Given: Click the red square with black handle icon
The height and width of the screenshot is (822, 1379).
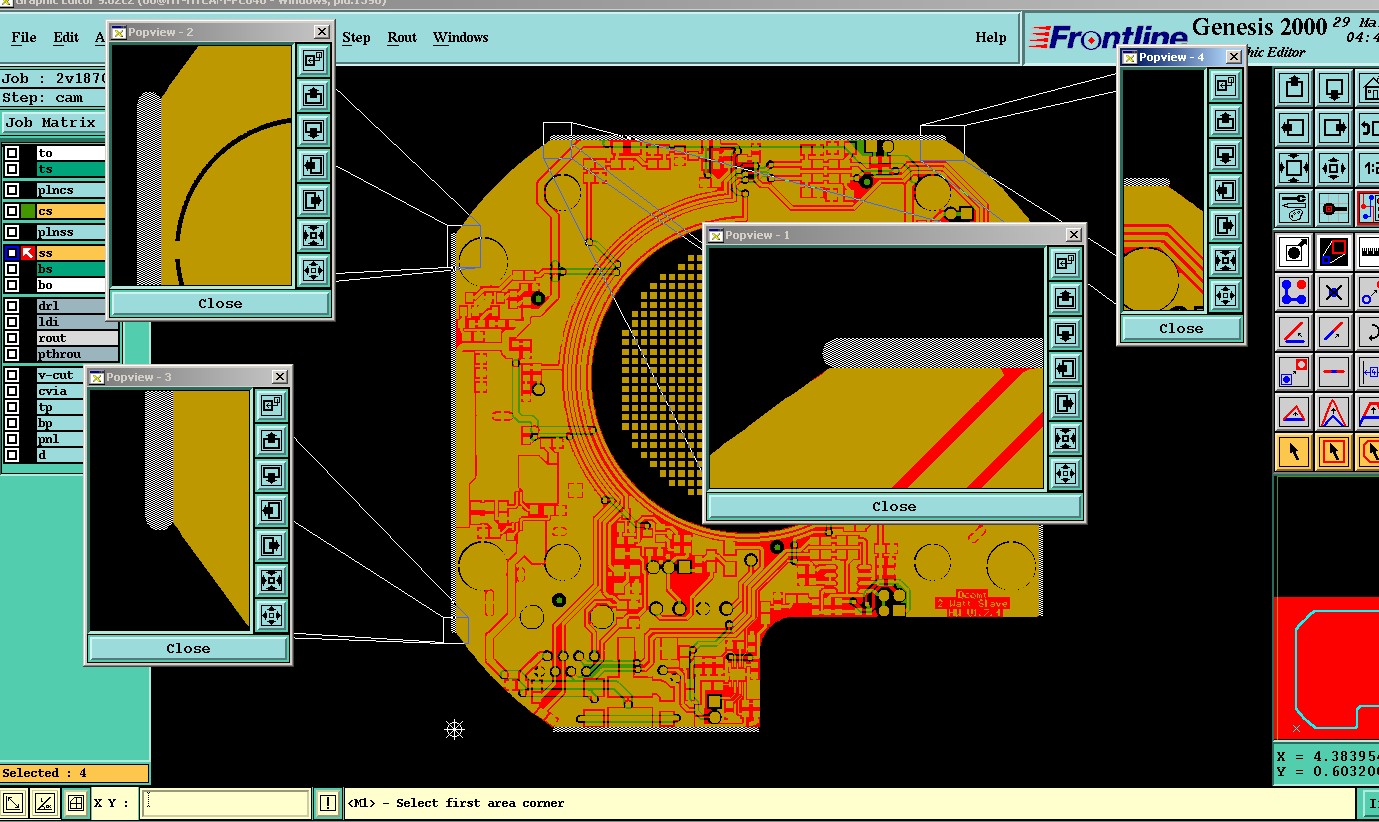Looking at the screenshot, I should click(x=1335, y=208).
